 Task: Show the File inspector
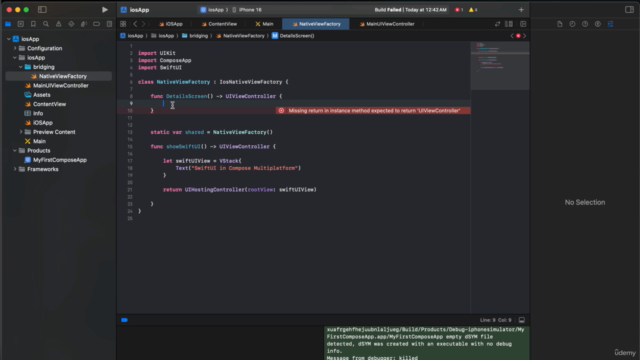point(560,24)
